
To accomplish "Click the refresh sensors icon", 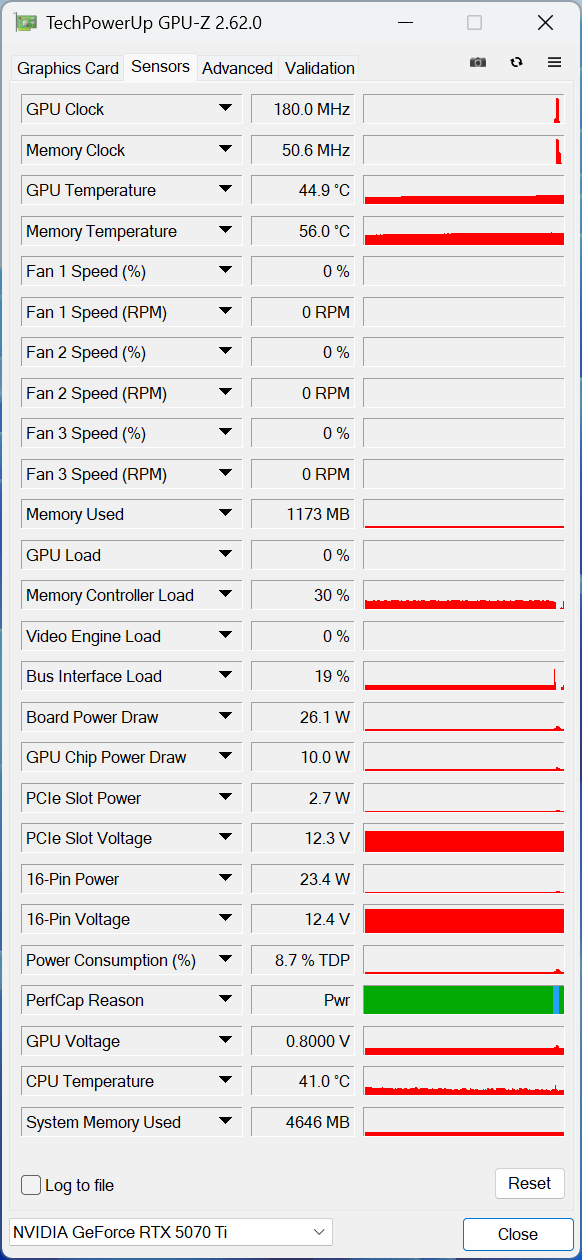I will (x=516, y=62).
